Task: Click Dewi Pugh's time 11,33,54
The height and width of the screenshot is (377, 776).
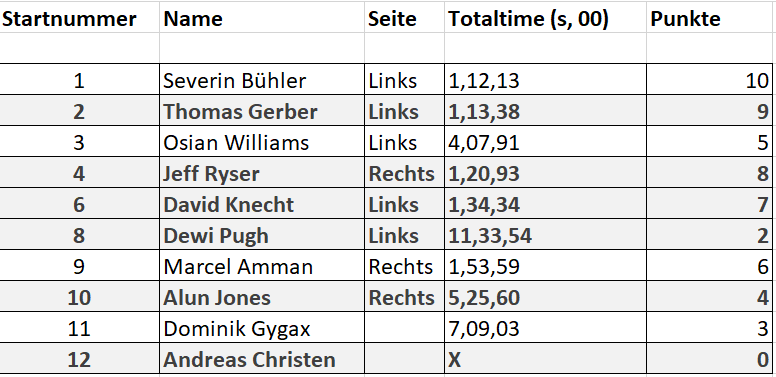Action: tap(545, 235)
